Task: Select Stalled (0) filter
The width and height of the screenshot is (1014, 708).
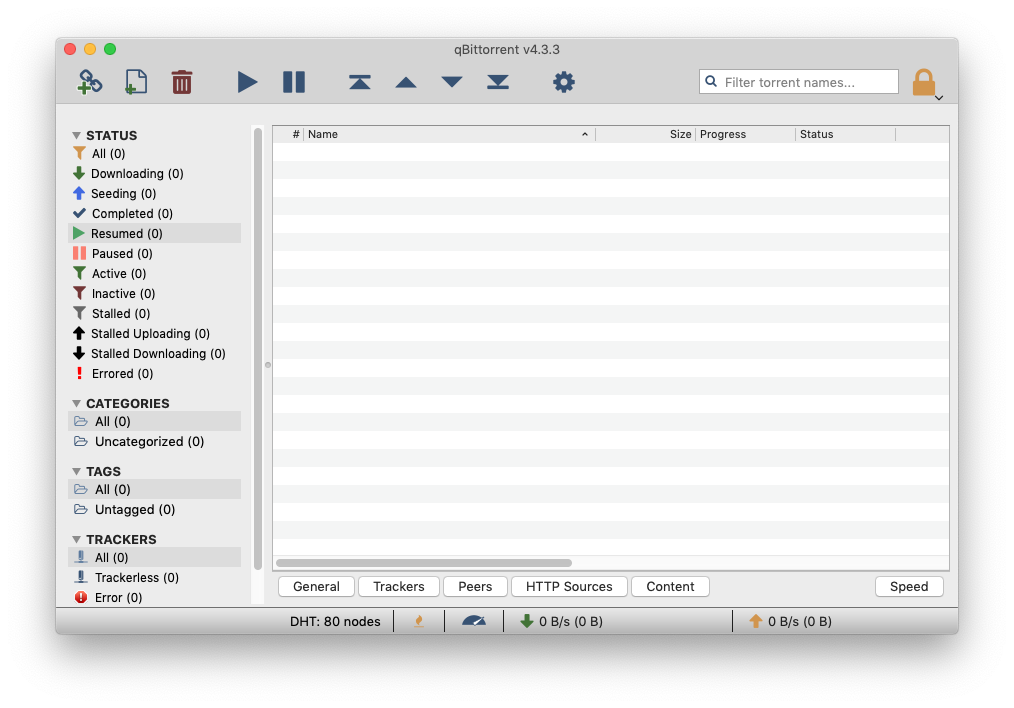Action: tap(154, 314)
